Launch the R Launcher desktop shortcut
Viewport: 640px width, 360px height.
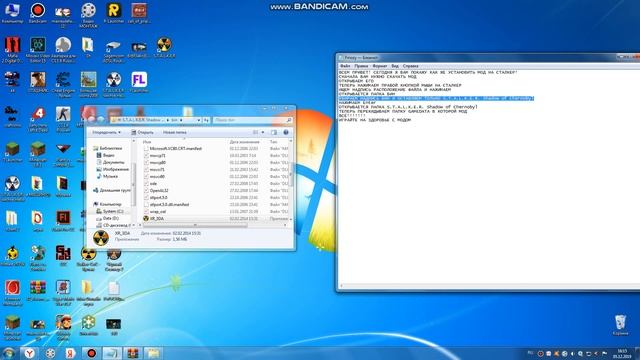tap(113, 12)
